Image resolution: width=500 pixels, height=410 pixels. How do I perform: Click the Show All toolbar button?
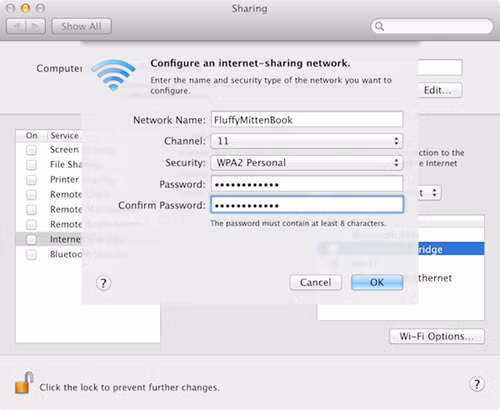[81, 26]
